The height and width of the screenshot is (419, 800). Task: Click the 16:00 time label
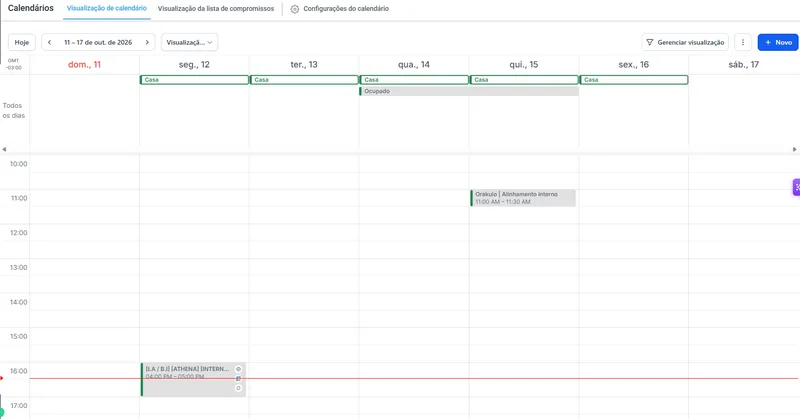tap(18, 371)
